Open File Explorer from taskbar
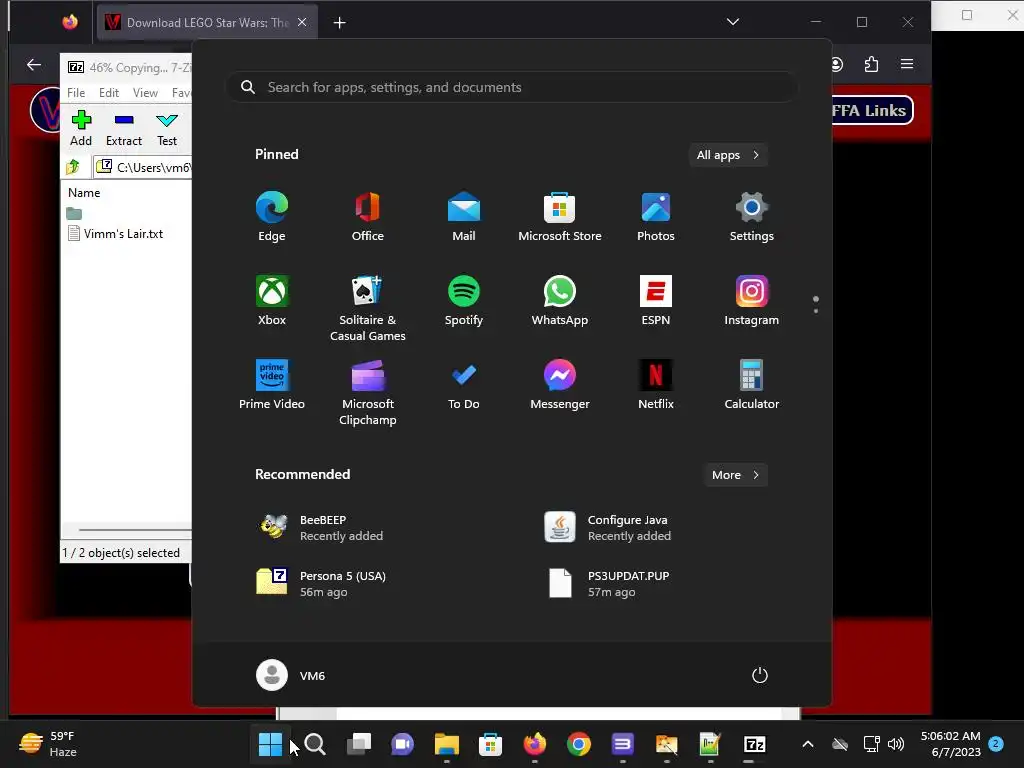Viewport: 1024px width, 768px height. tap(447, 744)
